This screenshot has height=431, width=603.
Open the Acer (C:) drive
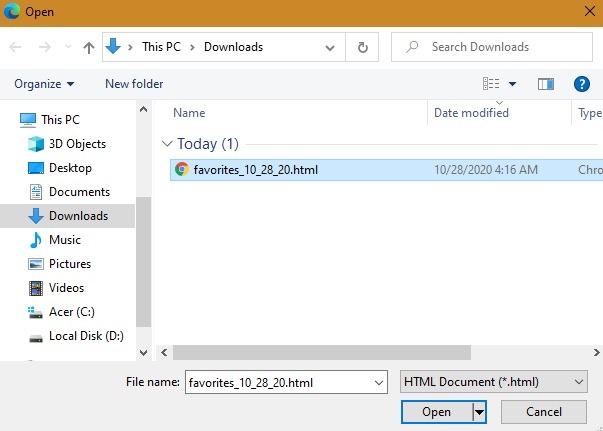tap(72, 312)
